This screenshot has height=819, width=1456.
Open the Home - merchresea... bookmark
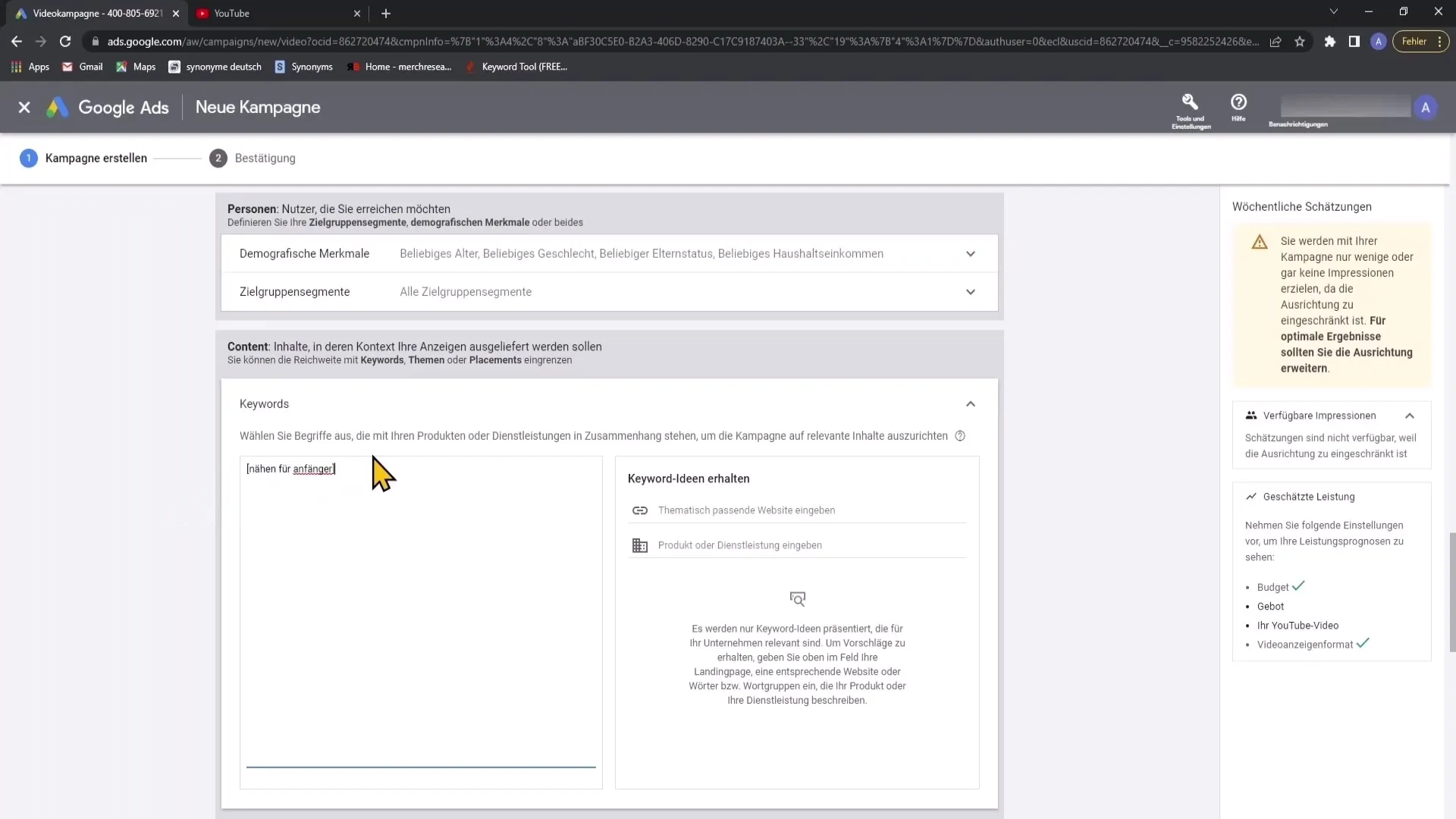(x=399, y=67)
